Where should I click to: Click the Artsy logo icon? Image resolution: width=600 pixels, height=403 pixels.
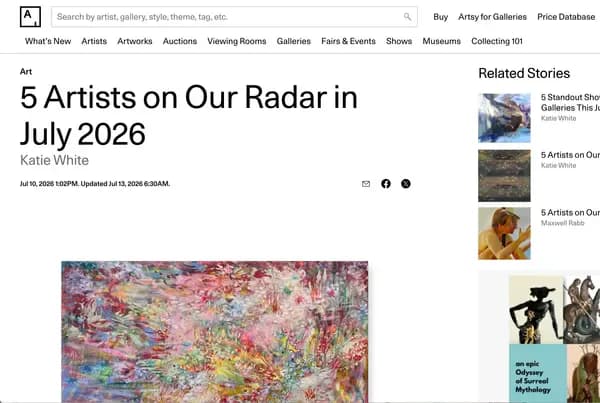tap(30, 17)
